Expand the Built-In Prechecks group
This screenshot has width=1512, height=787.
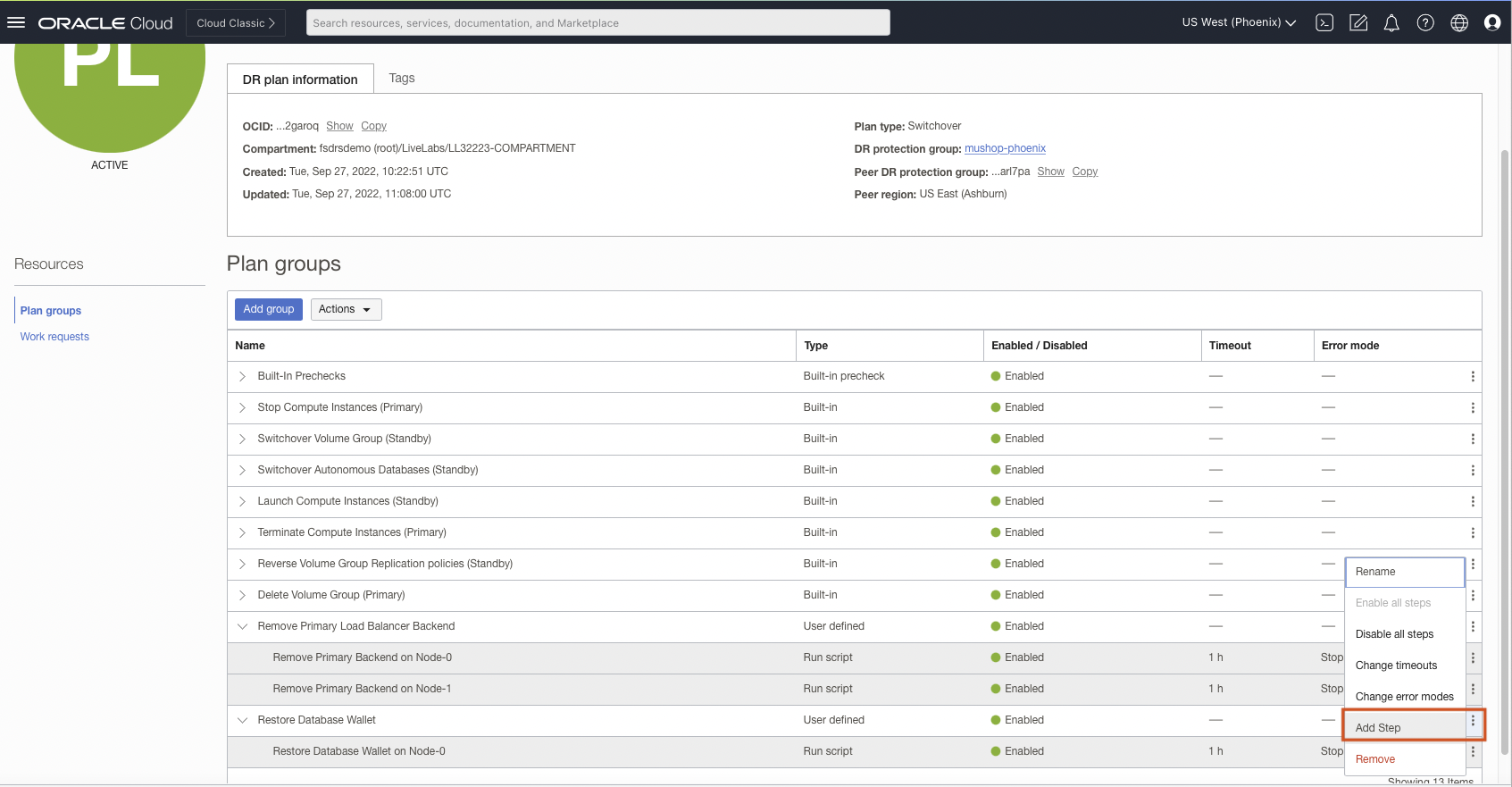(x=242, y=377)
